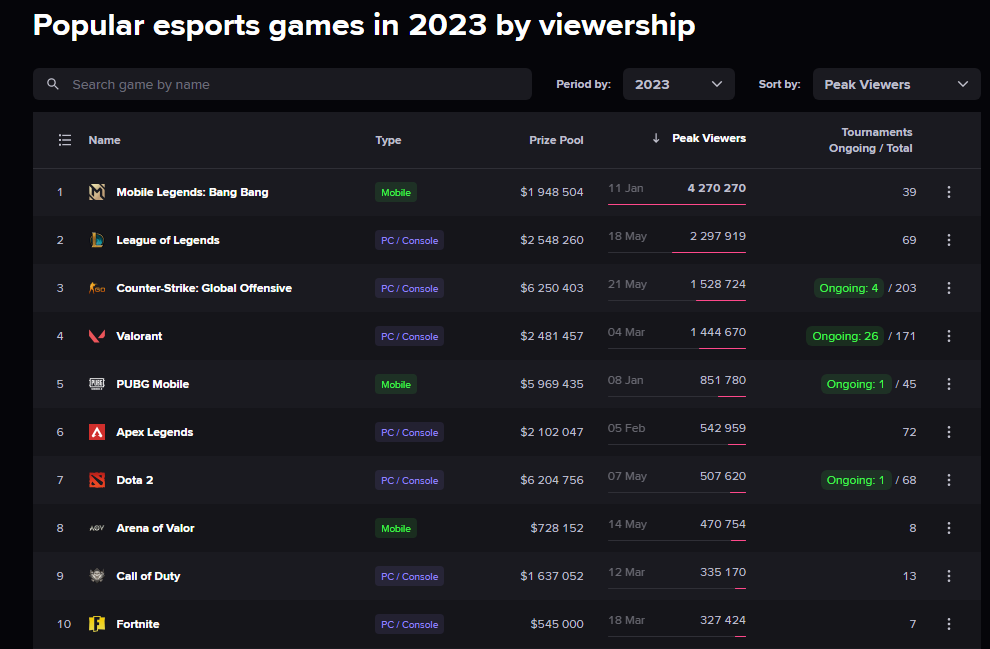This screenshot has width=990, height=649.
Task: Sort table by Name column header
Action: pos(104,140)
